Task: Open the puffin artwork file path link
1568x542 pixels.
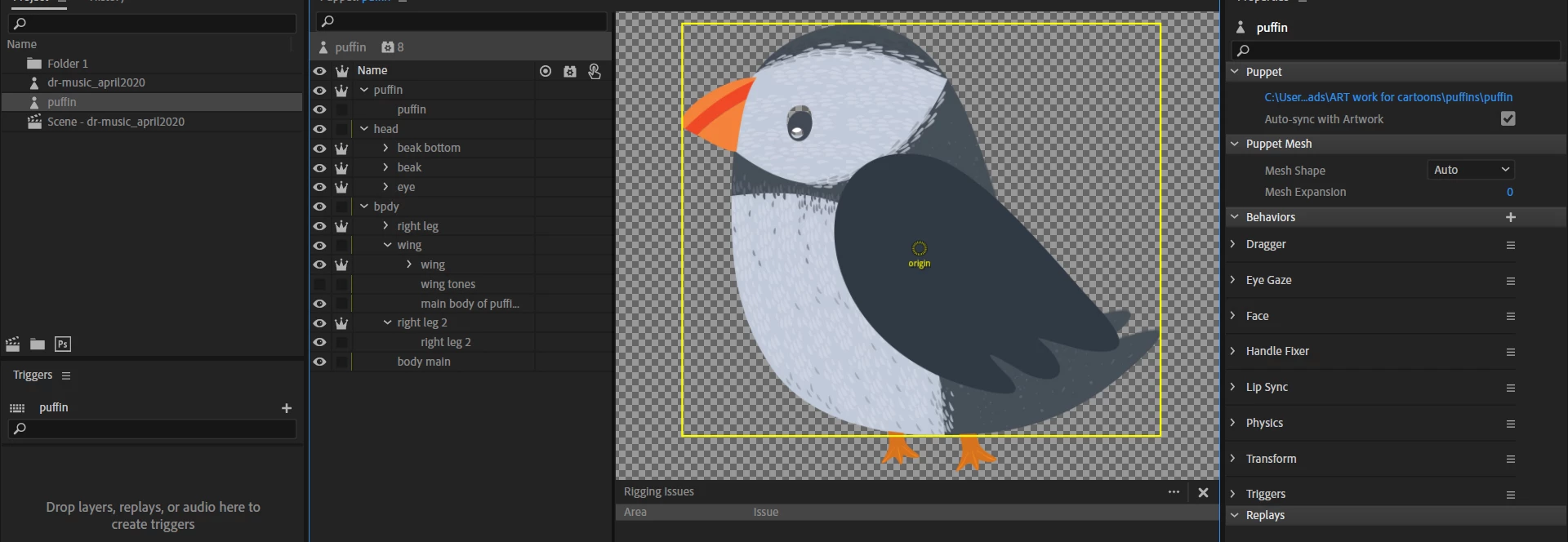Action: (x=1388, y=97)
